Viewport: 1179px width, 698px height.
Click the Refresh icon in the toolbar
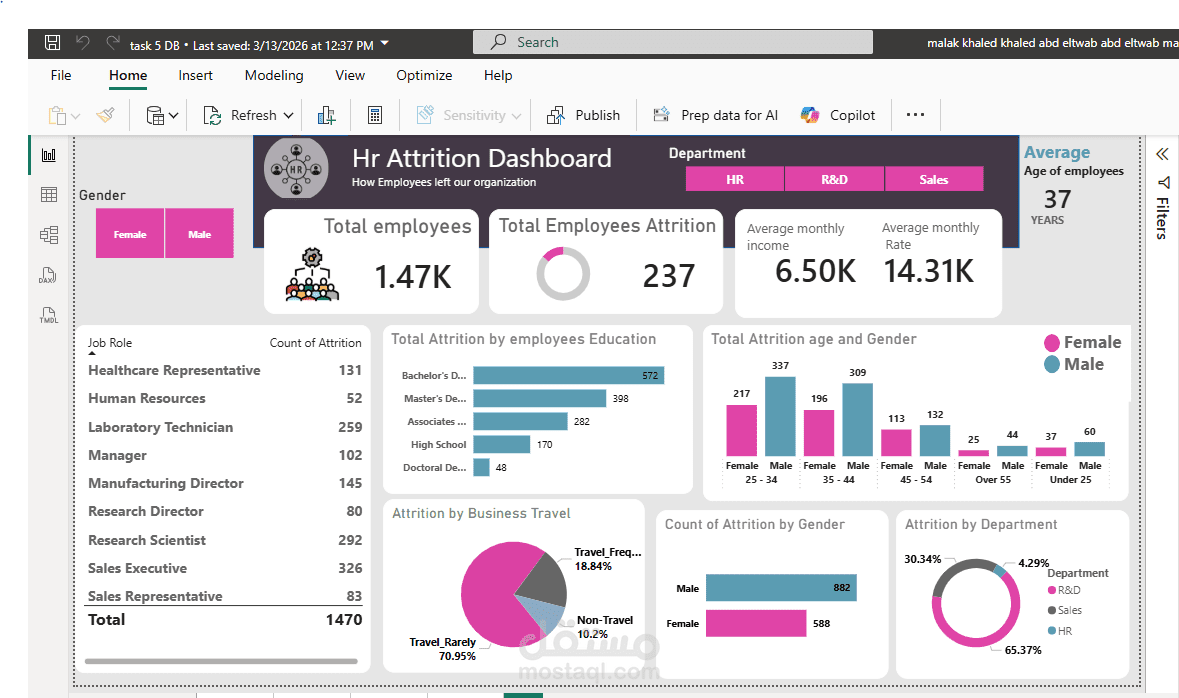[213, 115]
